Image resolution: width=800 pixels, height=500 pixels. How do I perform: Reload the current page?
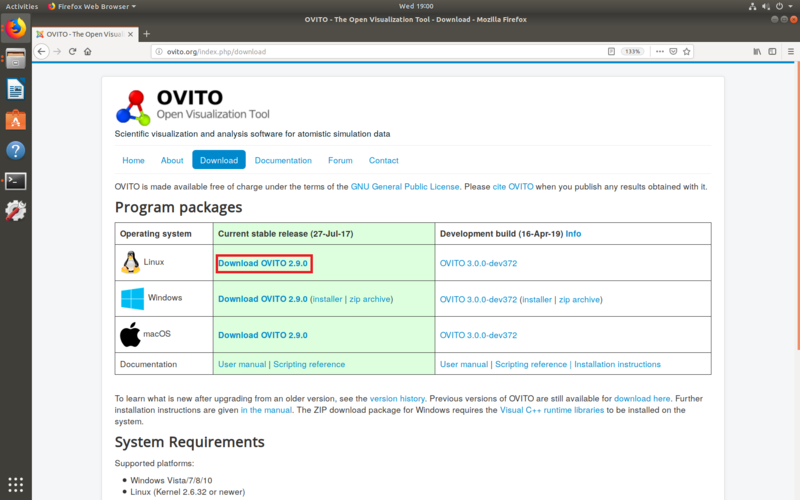tap(72, 52)
